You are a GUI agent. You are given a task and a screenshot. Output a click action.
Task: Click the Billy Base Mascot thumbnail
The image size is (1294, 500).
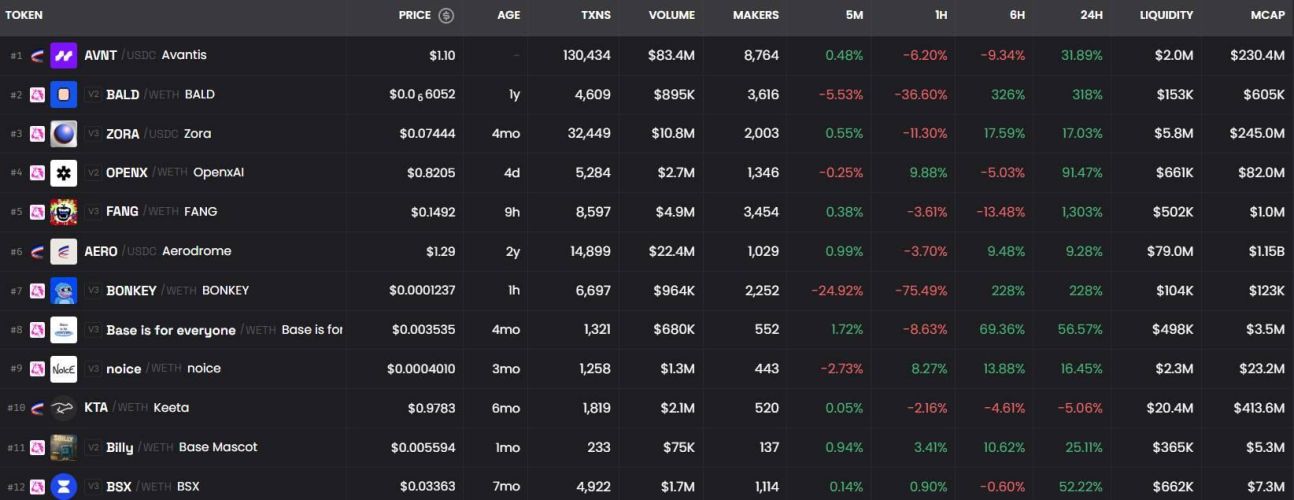point(64,447)
